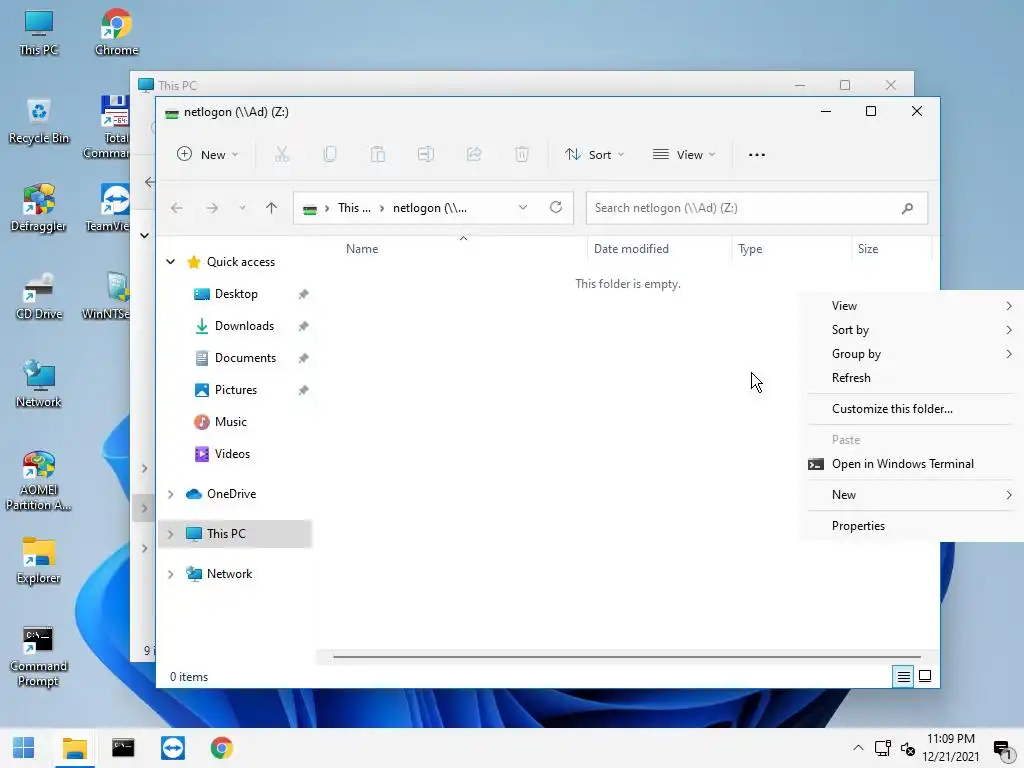Switch to large icons view in status bar
1024x768 pixels.
click(925, 676)
